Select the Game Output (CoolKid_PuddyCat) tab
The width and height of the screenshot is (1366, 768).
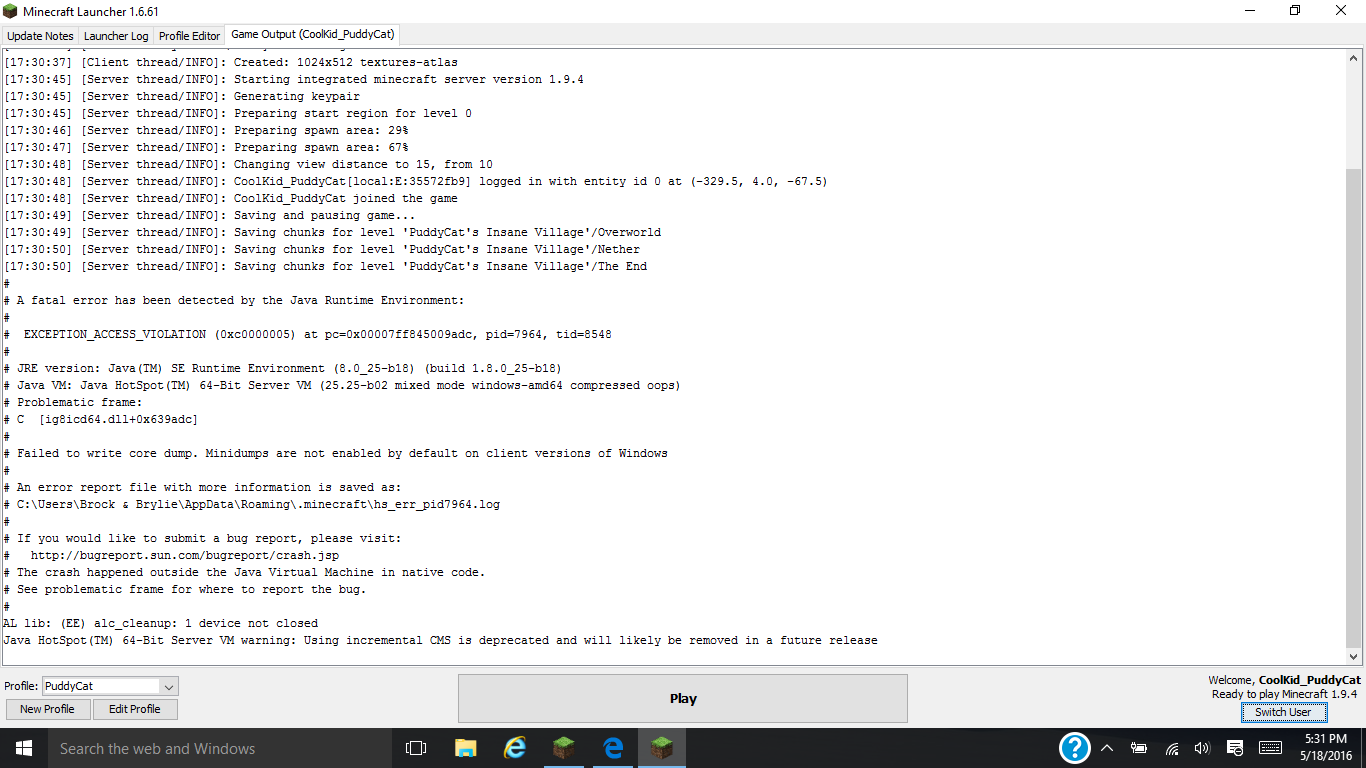pyautogui.click(x=313, y=34)
